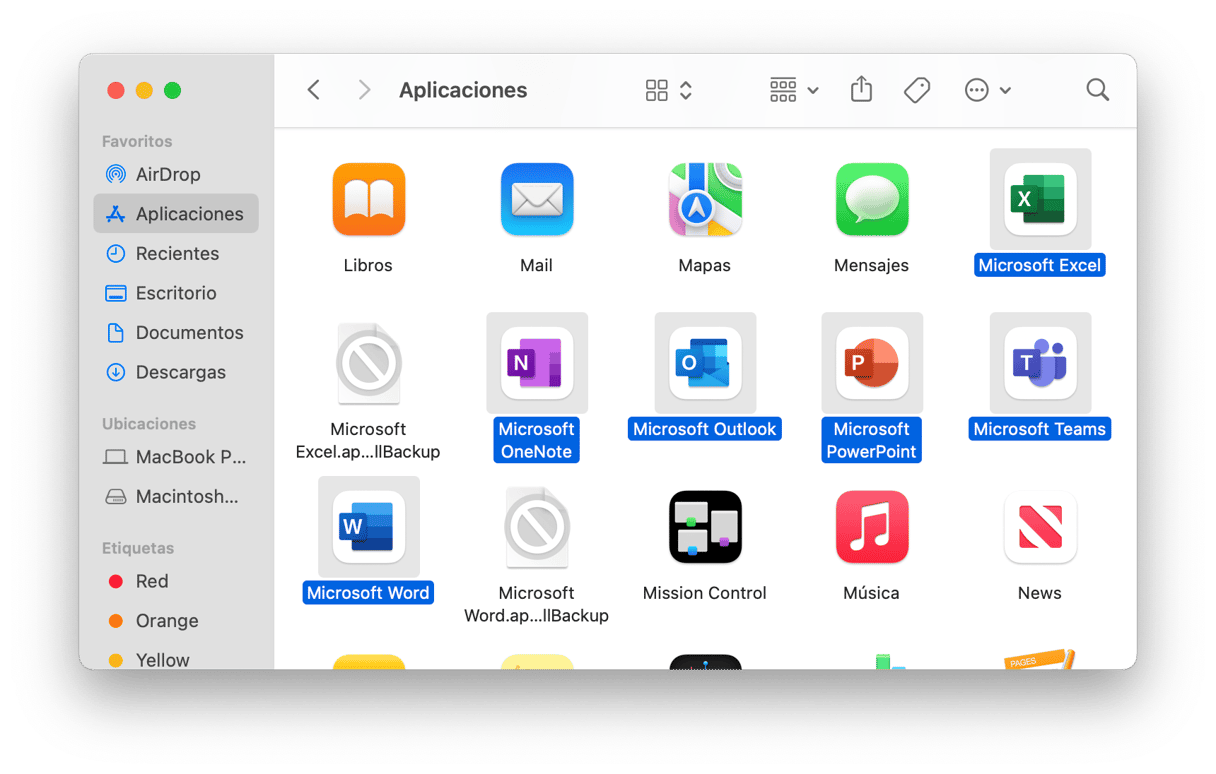1216x774 pixels.
Task: Select the MacBook P... location
Action: pos(176,457)
